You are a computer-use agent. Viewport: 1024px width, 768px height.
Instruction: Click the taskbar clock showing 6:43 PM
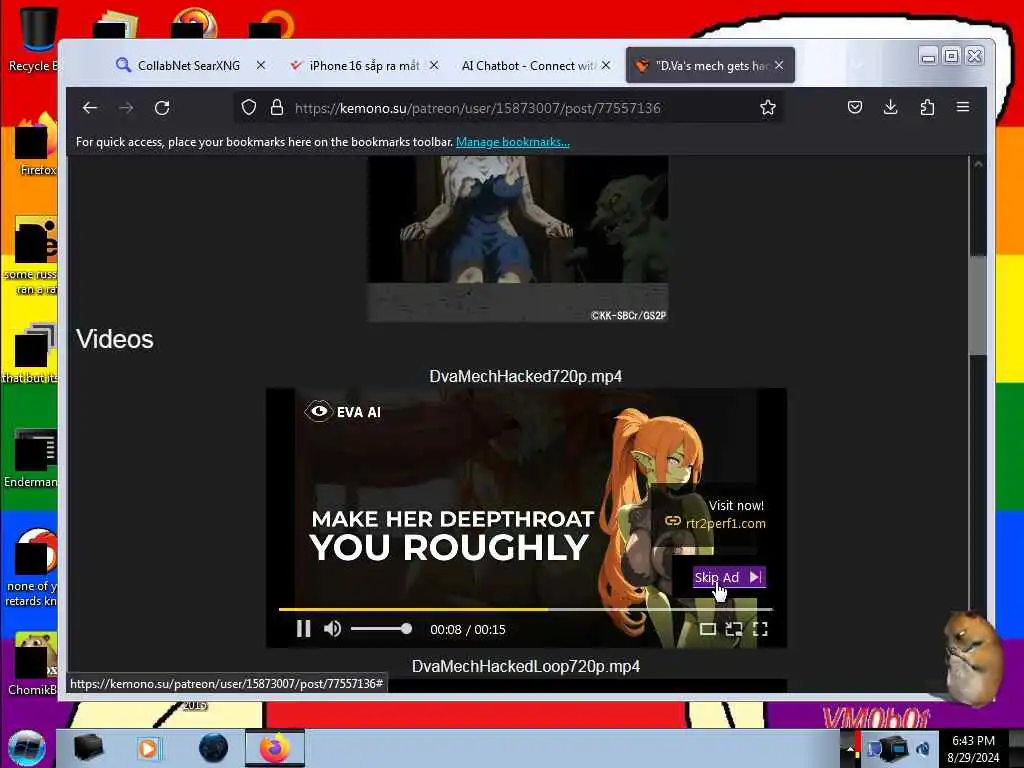pos(973,749)
